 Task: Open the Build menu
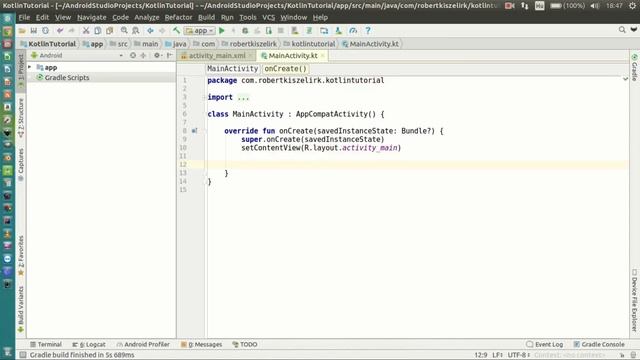click(x=206, y=18)
